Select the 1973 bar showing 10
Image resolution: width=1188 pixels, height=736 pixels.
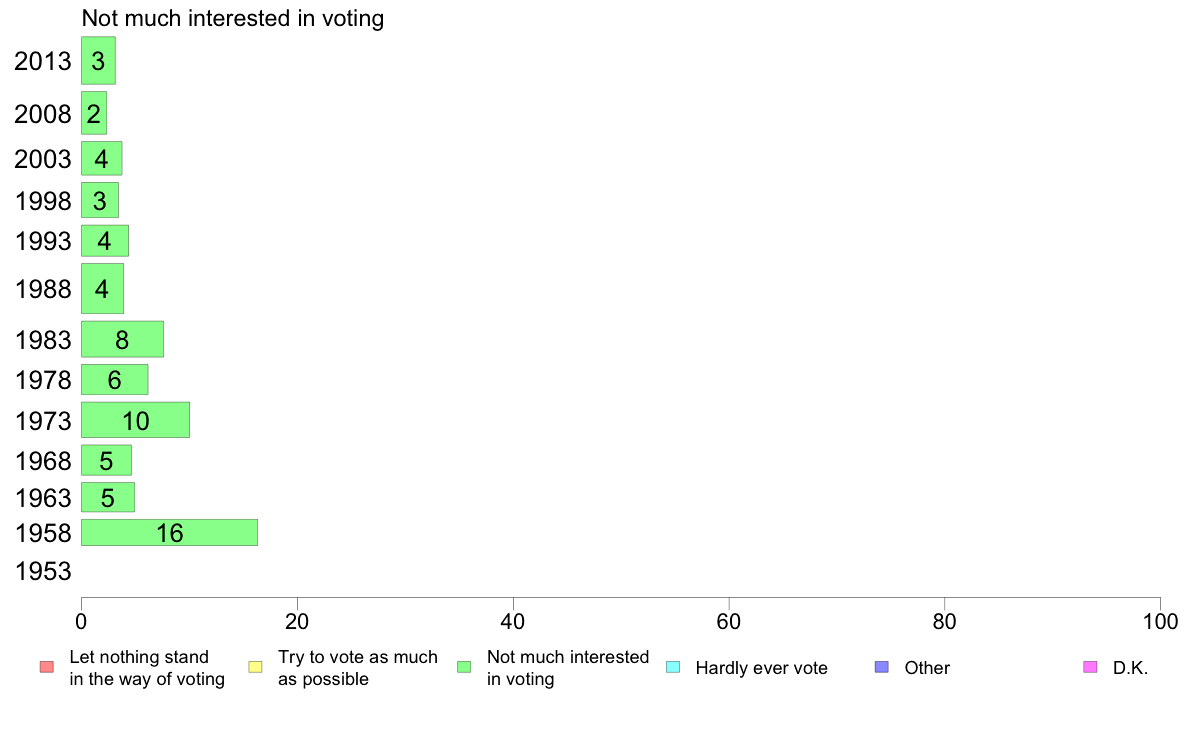click(x=136, y=420)
